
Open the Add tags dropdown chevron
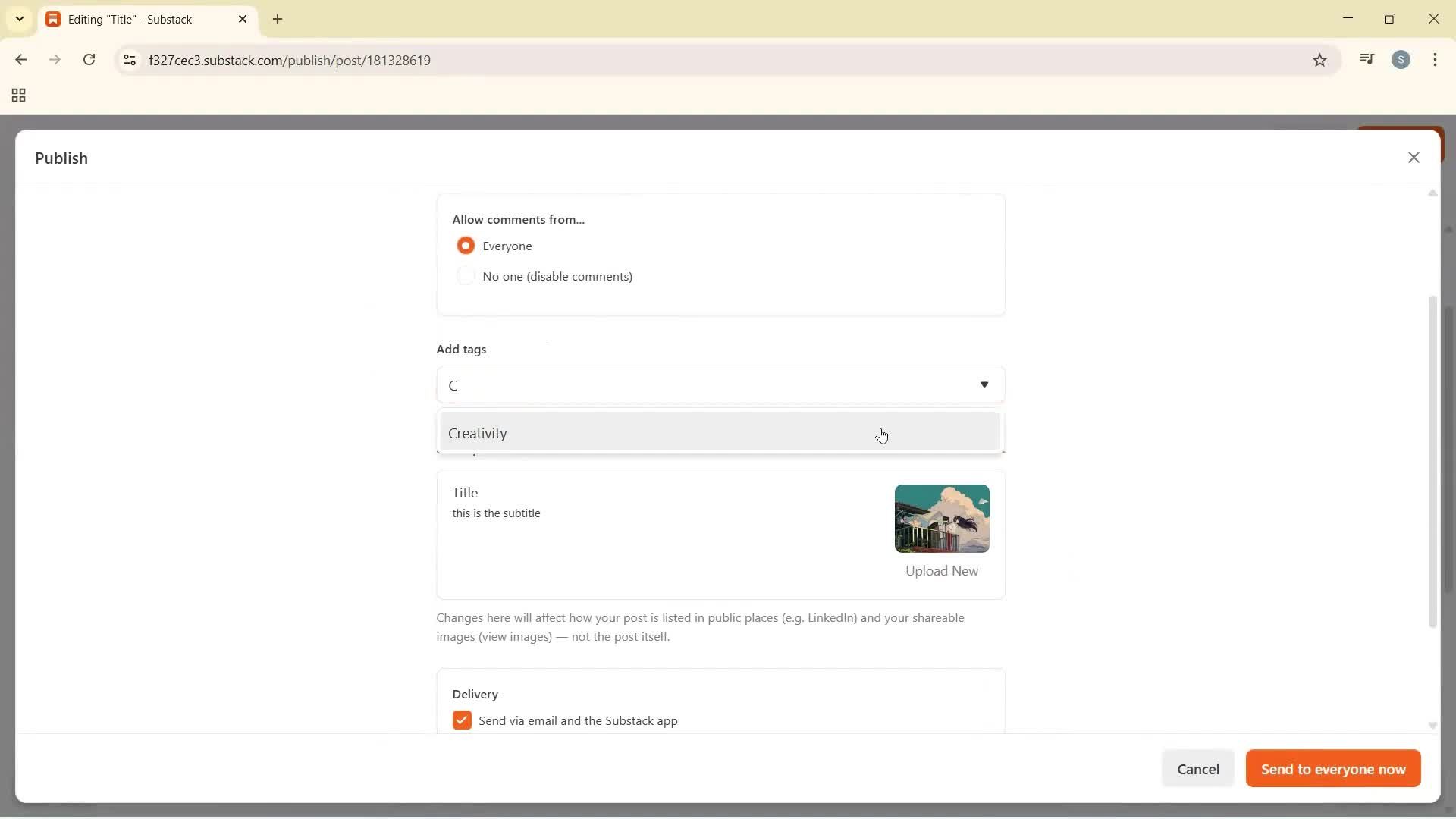(x=984, y=384)
